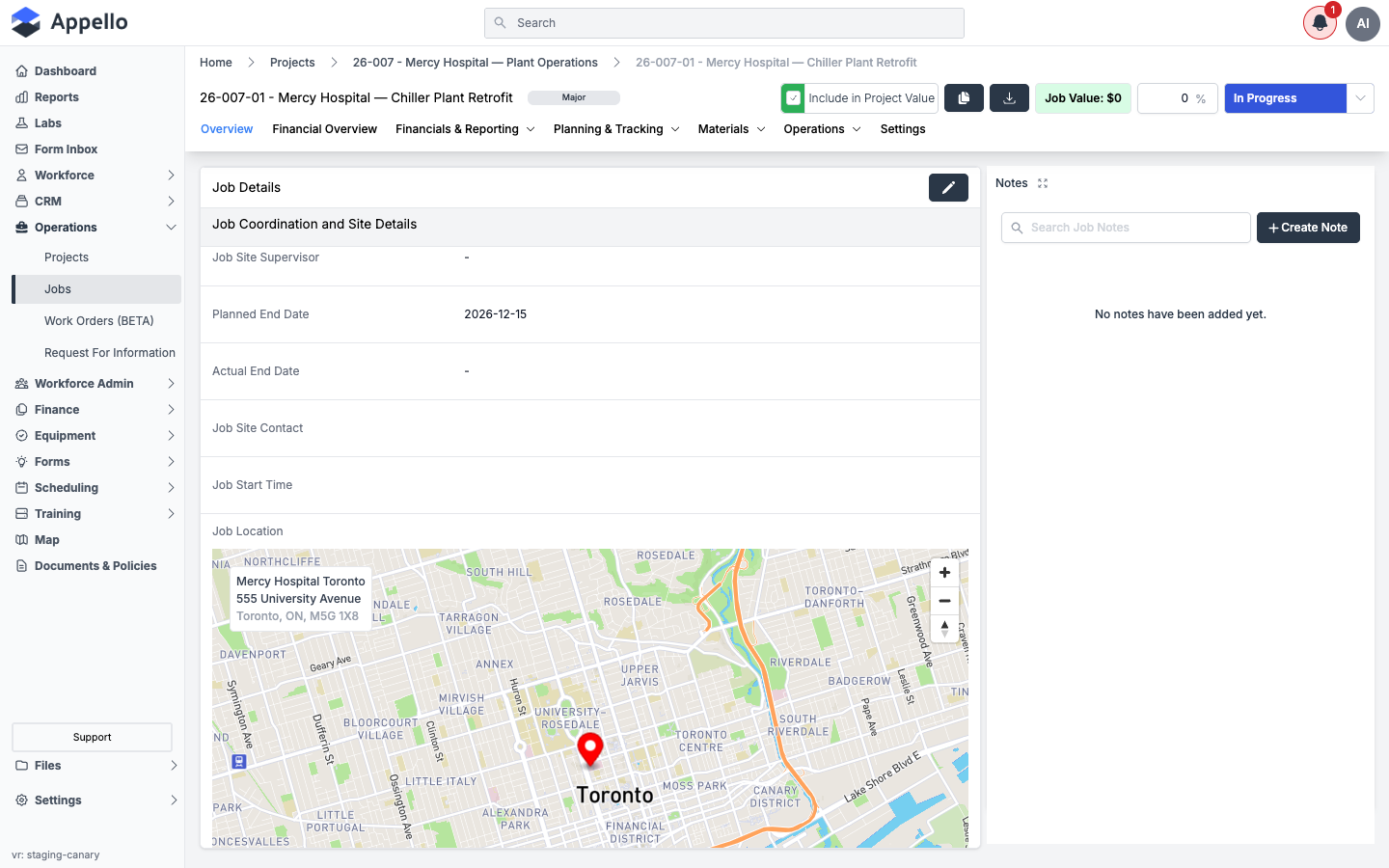Click the Workforce Admin group icon
The image size is (1389, 868).
pos(21,383)
